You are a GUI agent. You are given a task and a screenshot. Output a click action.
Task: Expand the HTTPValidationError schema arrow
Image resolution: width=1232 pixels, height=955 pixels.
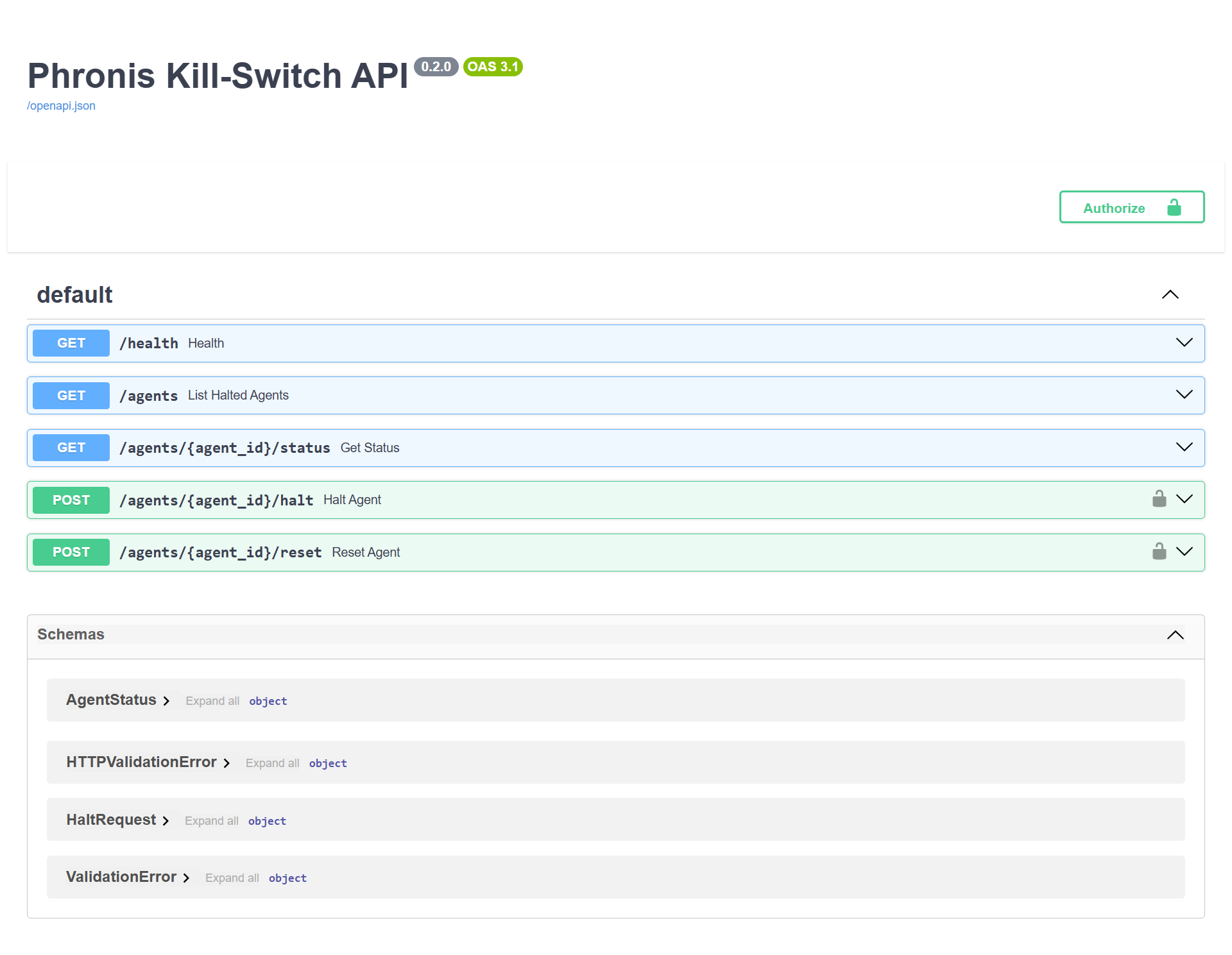pos(227,763)
